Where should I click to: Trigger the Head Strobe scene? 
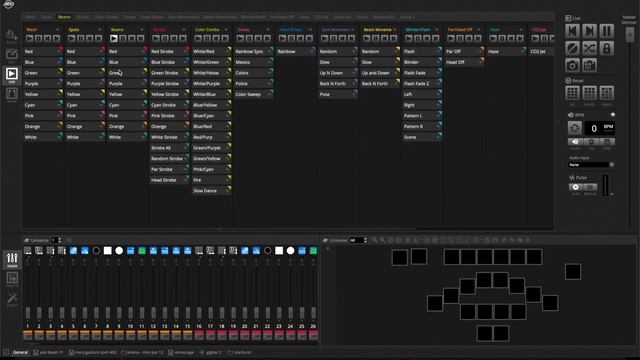click(x=169, y=180)
